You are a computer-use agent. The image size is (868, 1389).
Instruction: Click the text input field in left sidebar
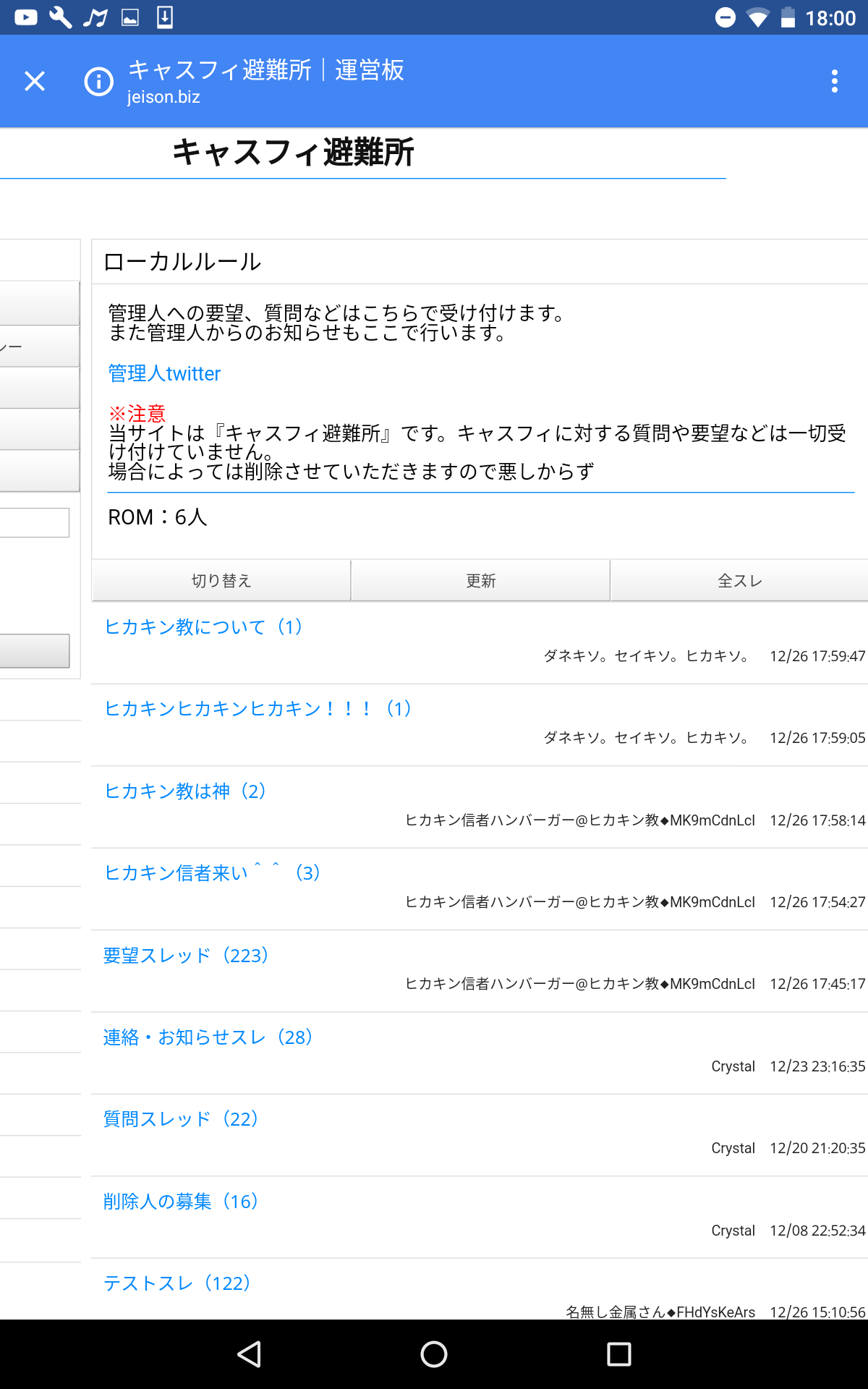click(x=35, y=522)
